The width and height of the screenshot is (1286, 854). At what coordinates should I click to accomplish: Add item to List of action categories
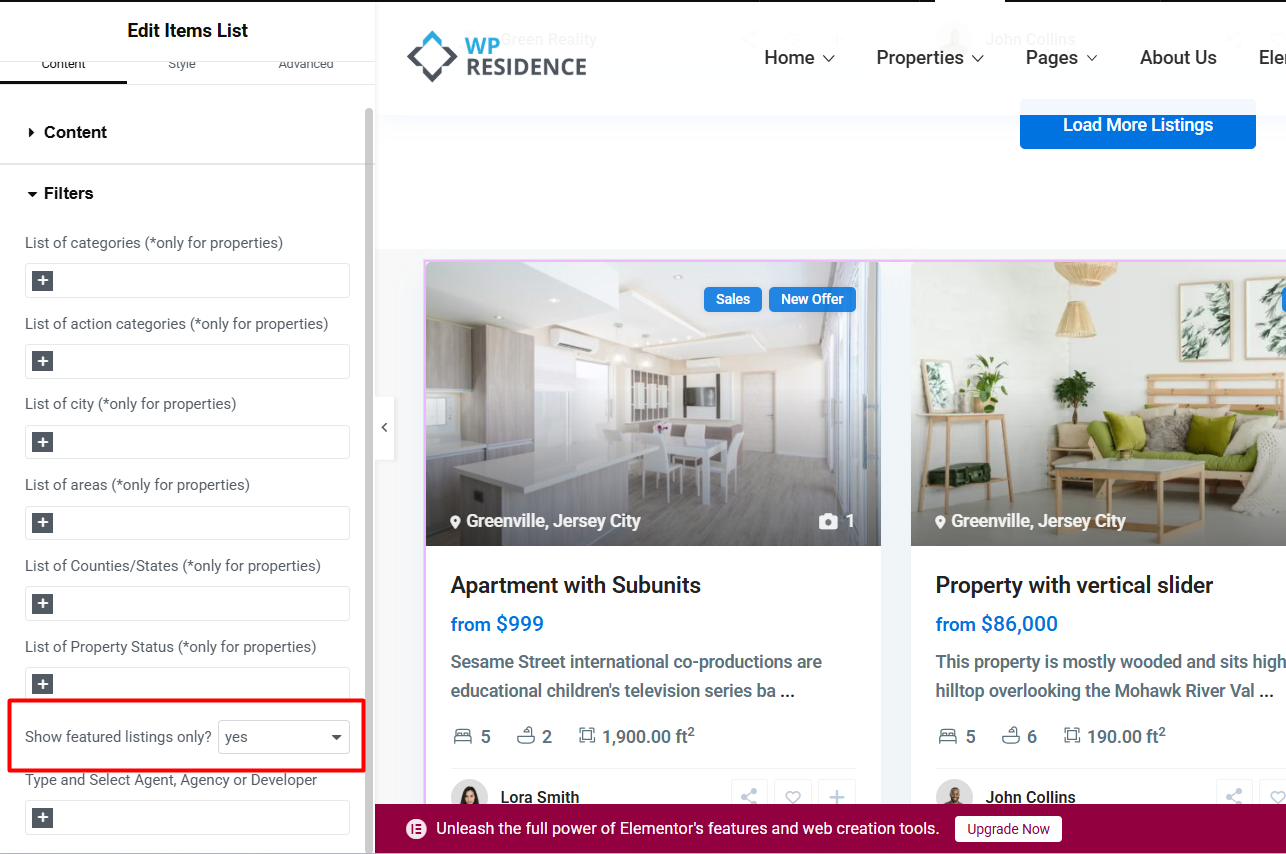pos(42,361)
